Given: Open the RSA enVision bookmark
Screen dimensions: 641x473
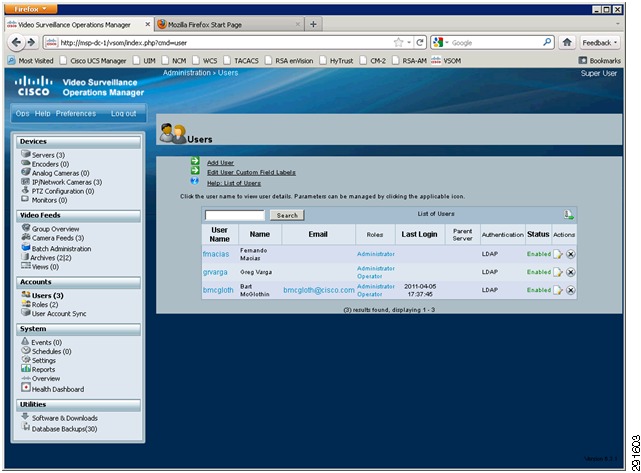Looking at the screenshot, I should tap(289, 61).
